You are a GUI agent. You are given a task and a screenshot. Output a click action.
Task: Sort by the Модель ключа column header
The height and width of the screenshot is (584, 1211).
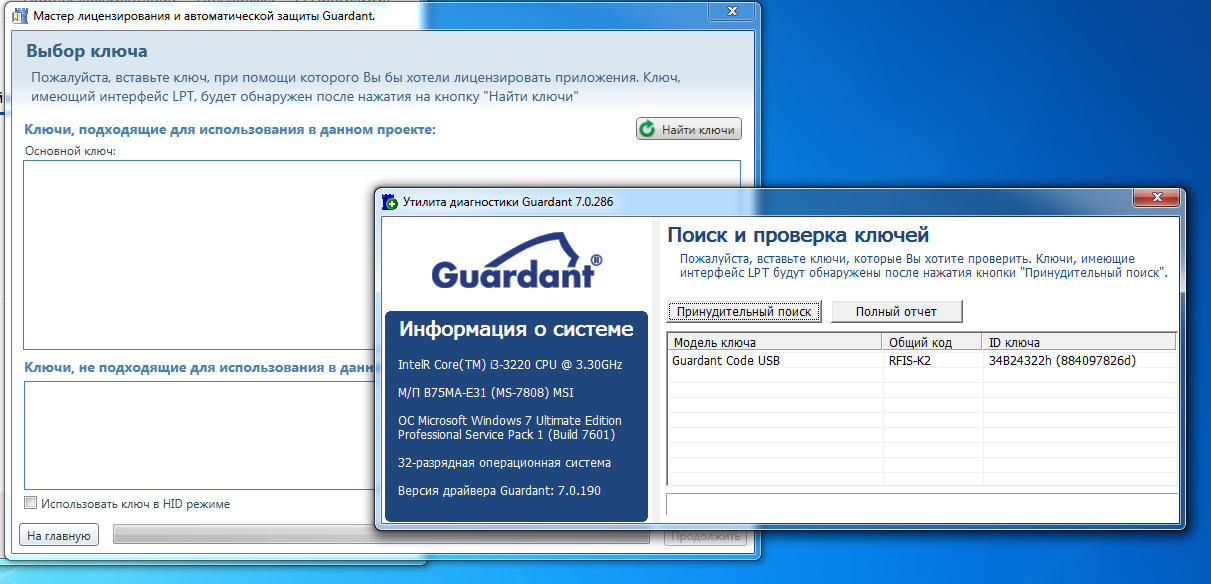(x=773, y=342)
